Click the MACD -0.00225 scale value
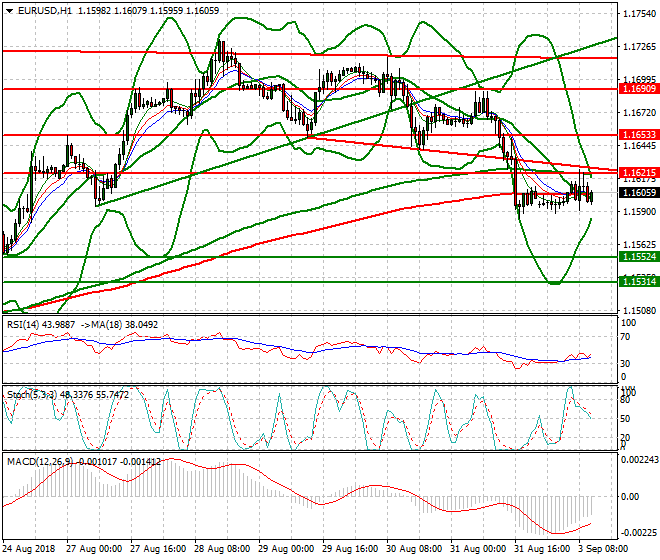Viewport: 660px width, 560px height. [639, 533]
